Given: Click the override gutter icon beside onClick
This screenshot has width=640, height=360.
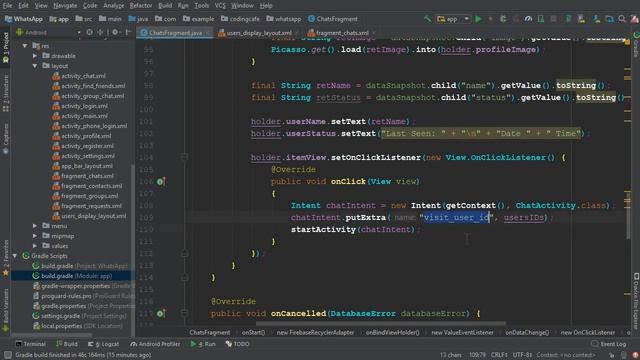Looking at the screenshot, I should [x=161, y=182].
